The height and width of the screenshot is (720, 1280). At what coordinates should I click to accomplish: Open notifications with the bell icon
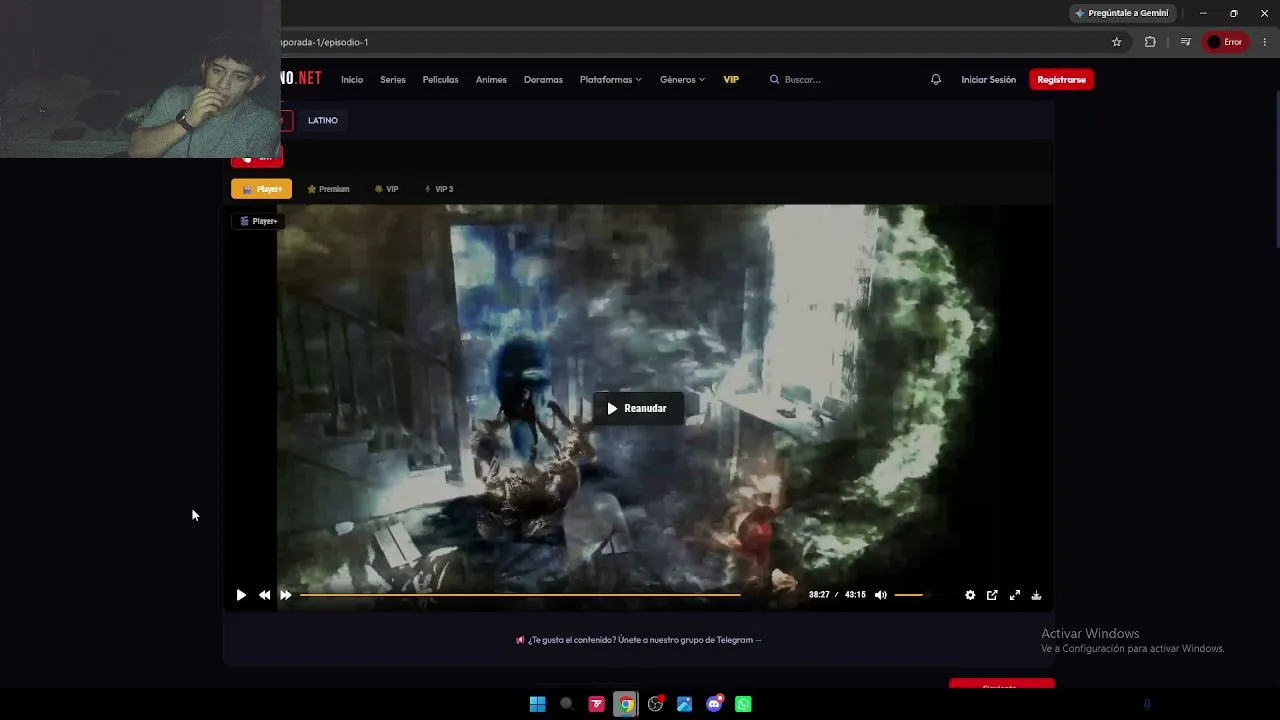coord(936,80)
